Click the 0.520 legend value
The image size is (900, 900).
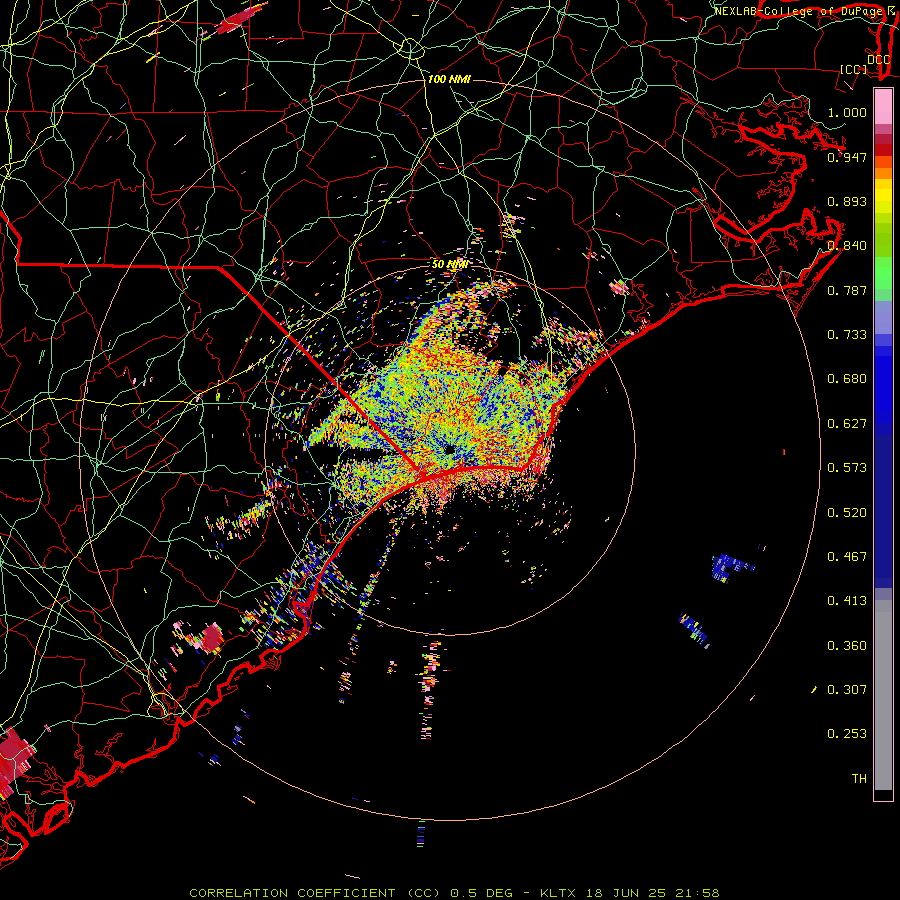point(847,513)
